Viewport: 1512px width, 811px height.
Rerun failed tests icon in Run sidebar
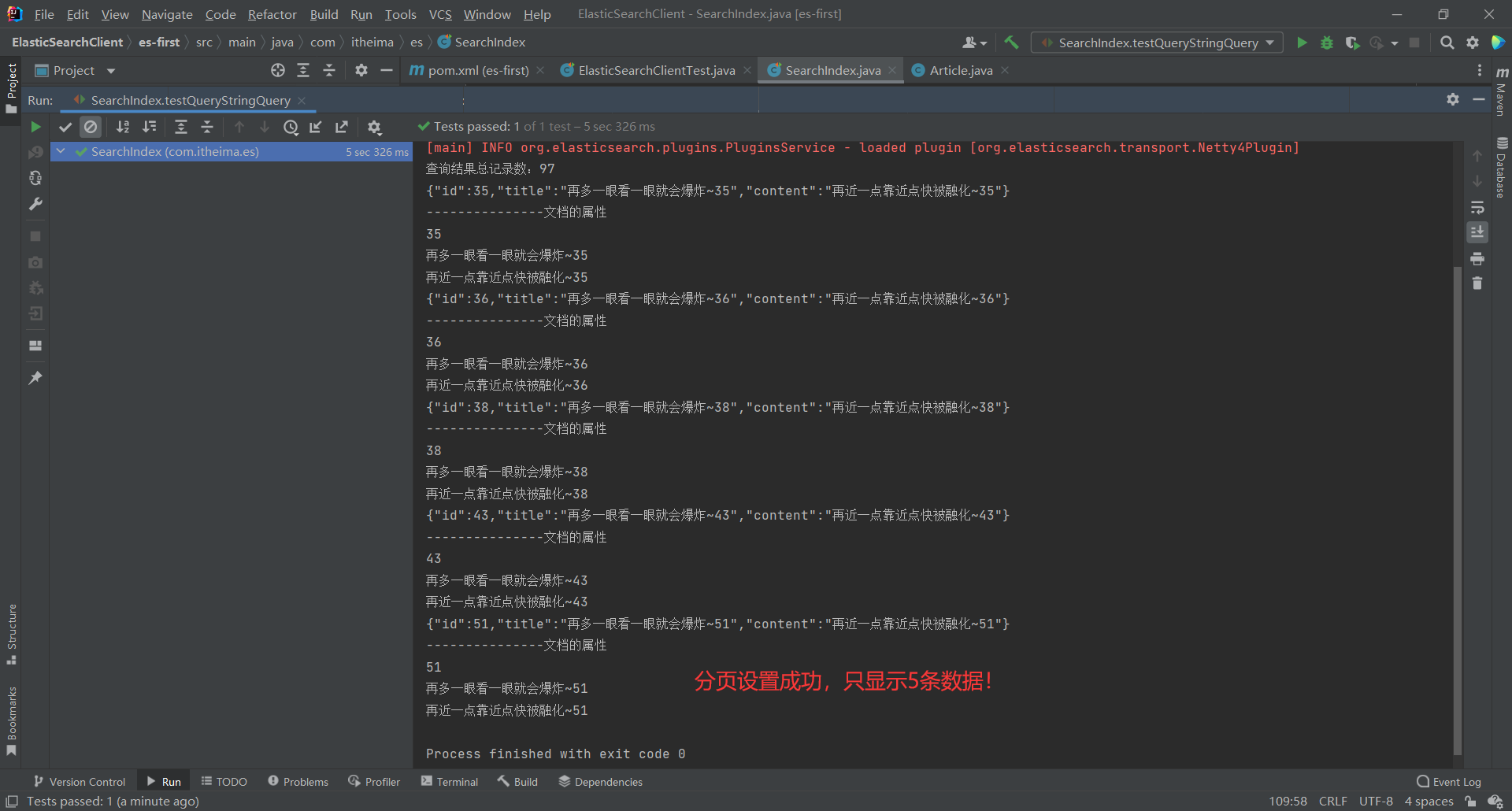click(35, 153)
